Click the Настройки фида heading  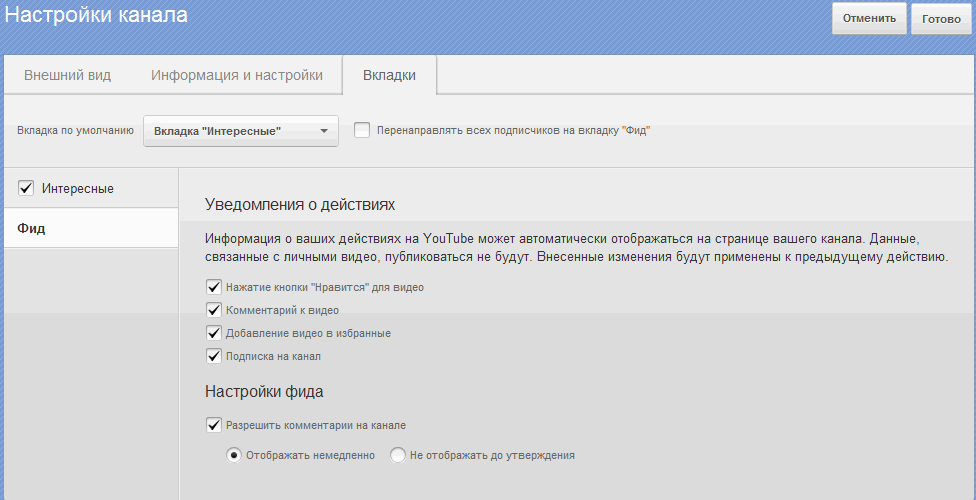[x=264, y=392]
